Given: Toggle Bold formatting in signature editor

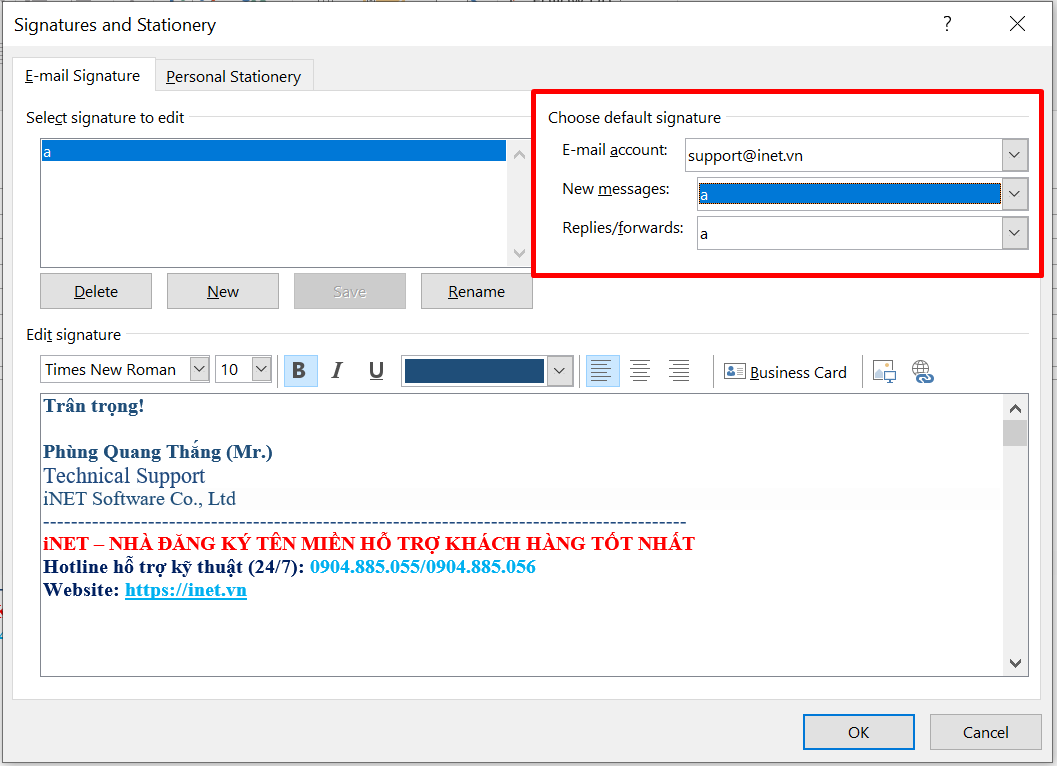Looking at the screenshot, I should (x=300, y=370).
